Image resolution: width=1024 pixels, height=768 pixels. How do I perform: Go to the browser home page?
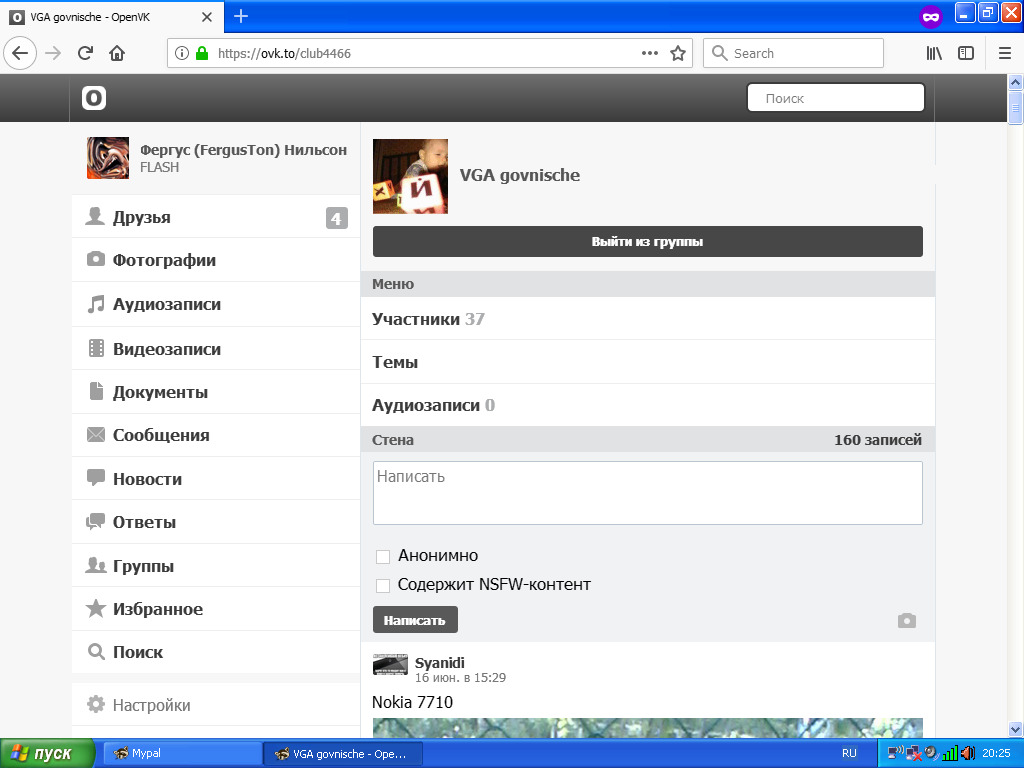tap(117, 53)
